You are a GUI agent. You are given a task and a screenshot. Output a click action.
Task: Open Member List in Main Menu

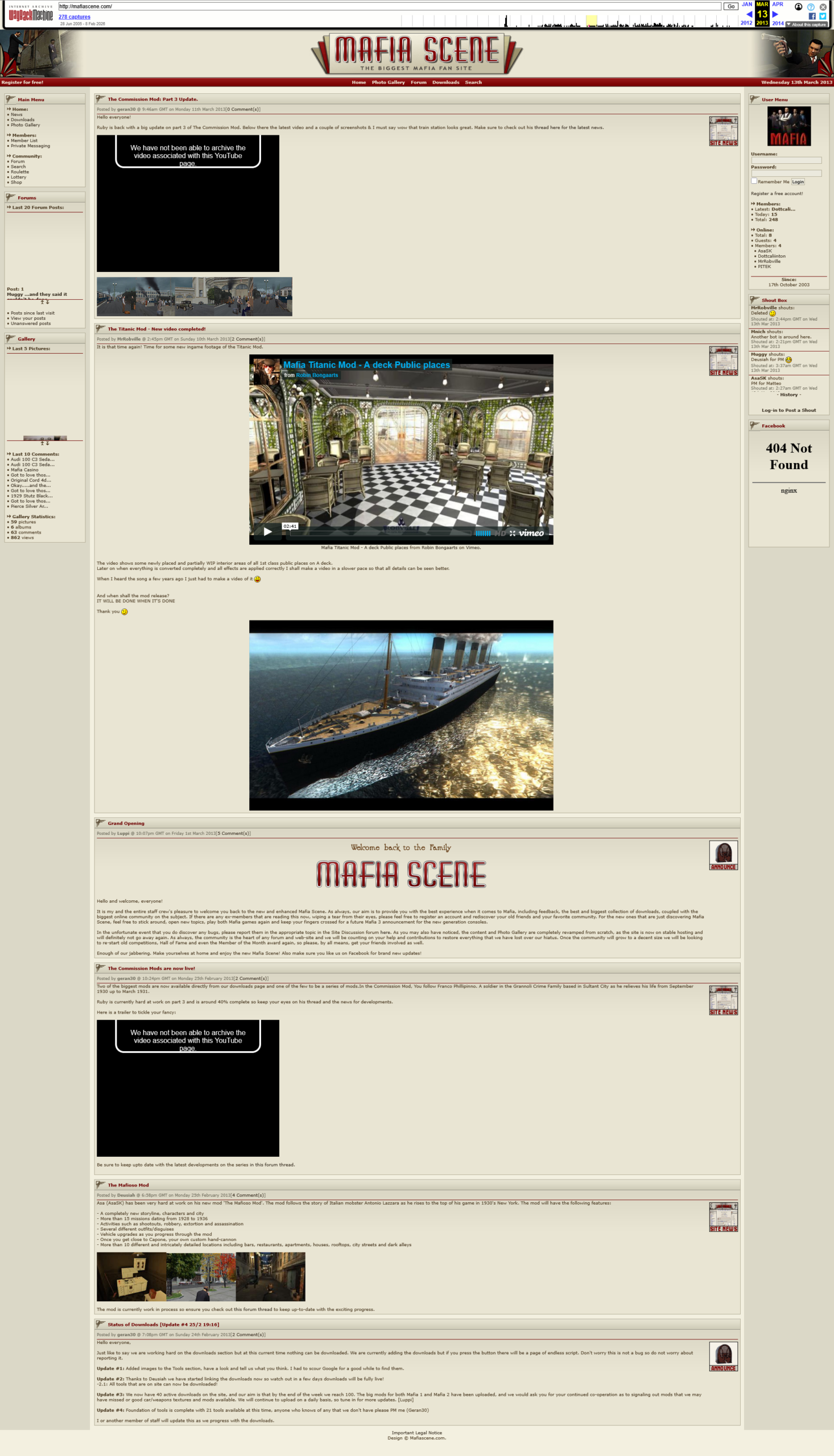(x=24, y=140)
